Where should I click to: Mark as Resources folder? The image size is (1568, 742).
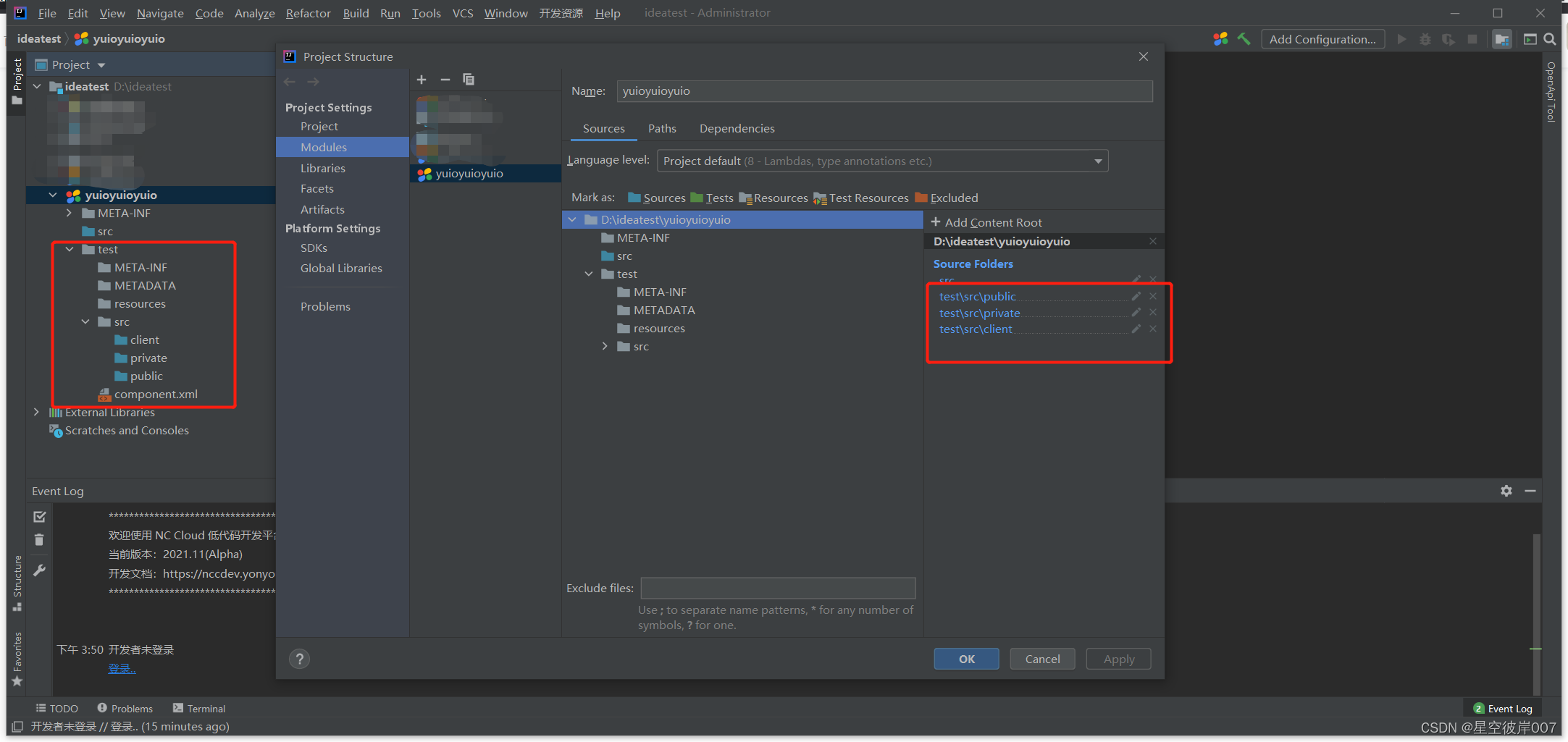[773, 198]
